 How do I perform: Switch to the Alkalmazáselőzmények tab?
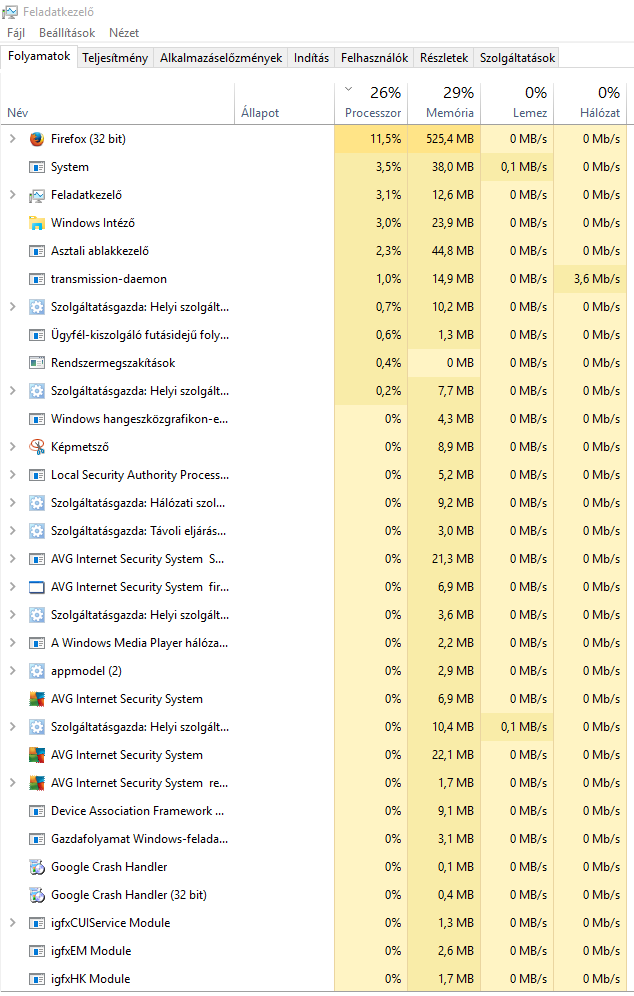(x=221, y=58)
